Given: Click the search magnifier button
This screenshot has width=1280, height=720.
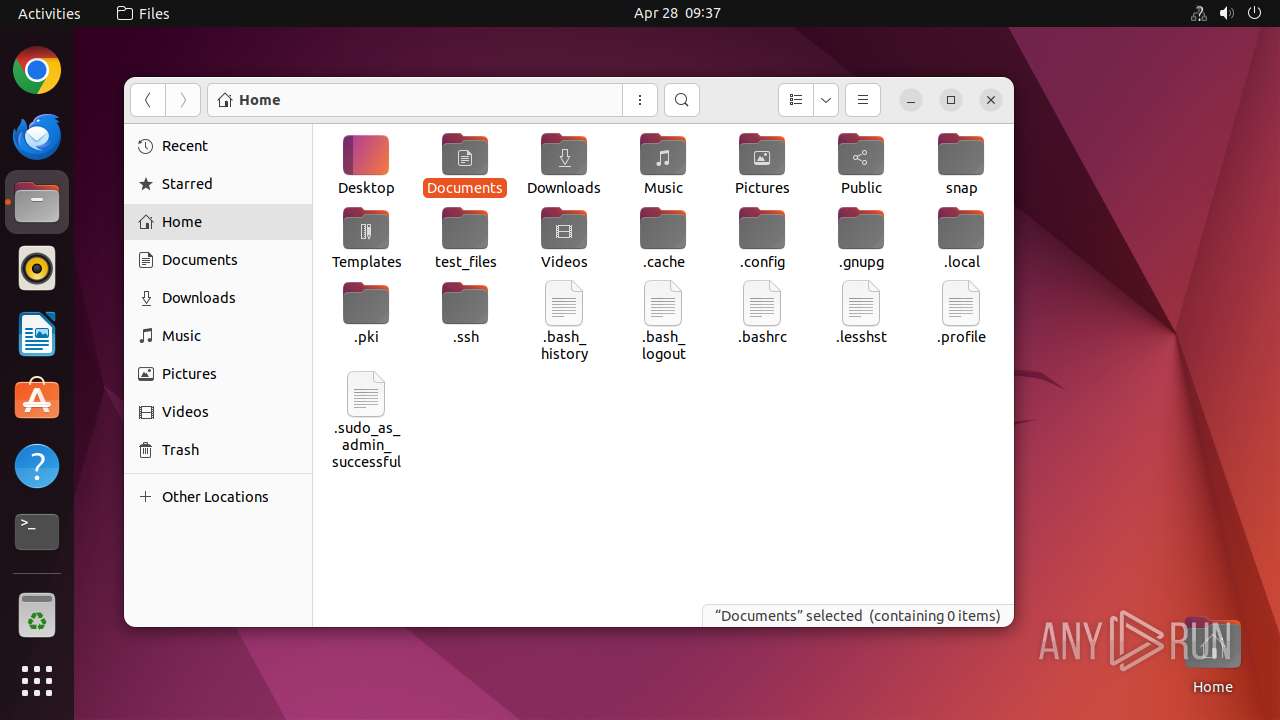Looking at the screenshot, I should pyautogui.click(x=681, y=100).
